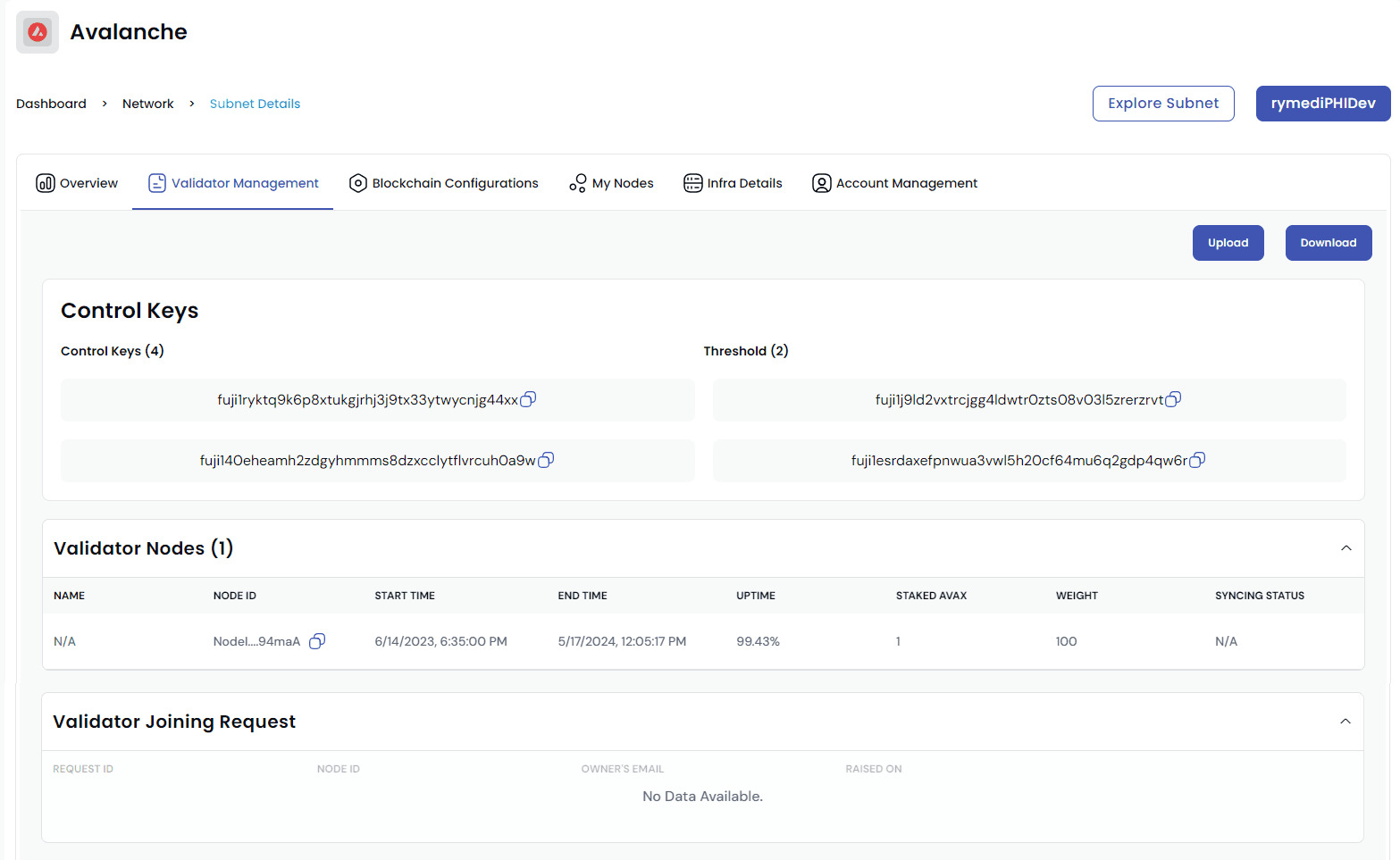The width and height of the screenshot is (1400, 860).
Task: Click the Upload button
Action: [1228, 243]
